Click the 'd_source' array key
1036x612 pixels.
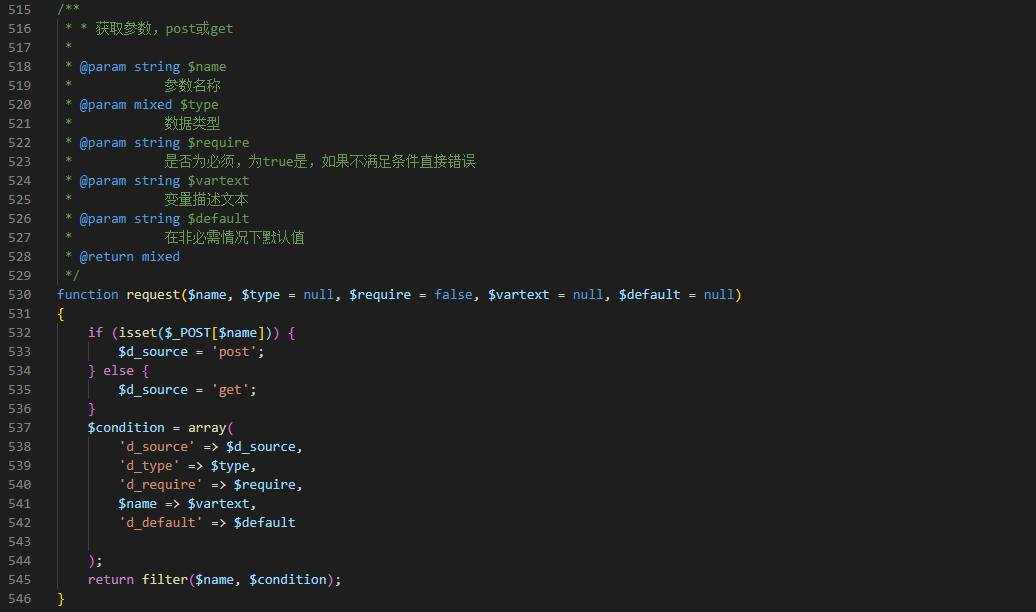[x=157, y=447]
